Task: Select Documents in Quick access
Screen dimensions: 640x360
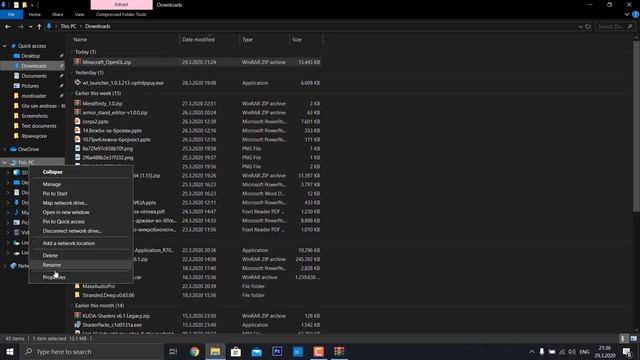Action: click(34, 76)
